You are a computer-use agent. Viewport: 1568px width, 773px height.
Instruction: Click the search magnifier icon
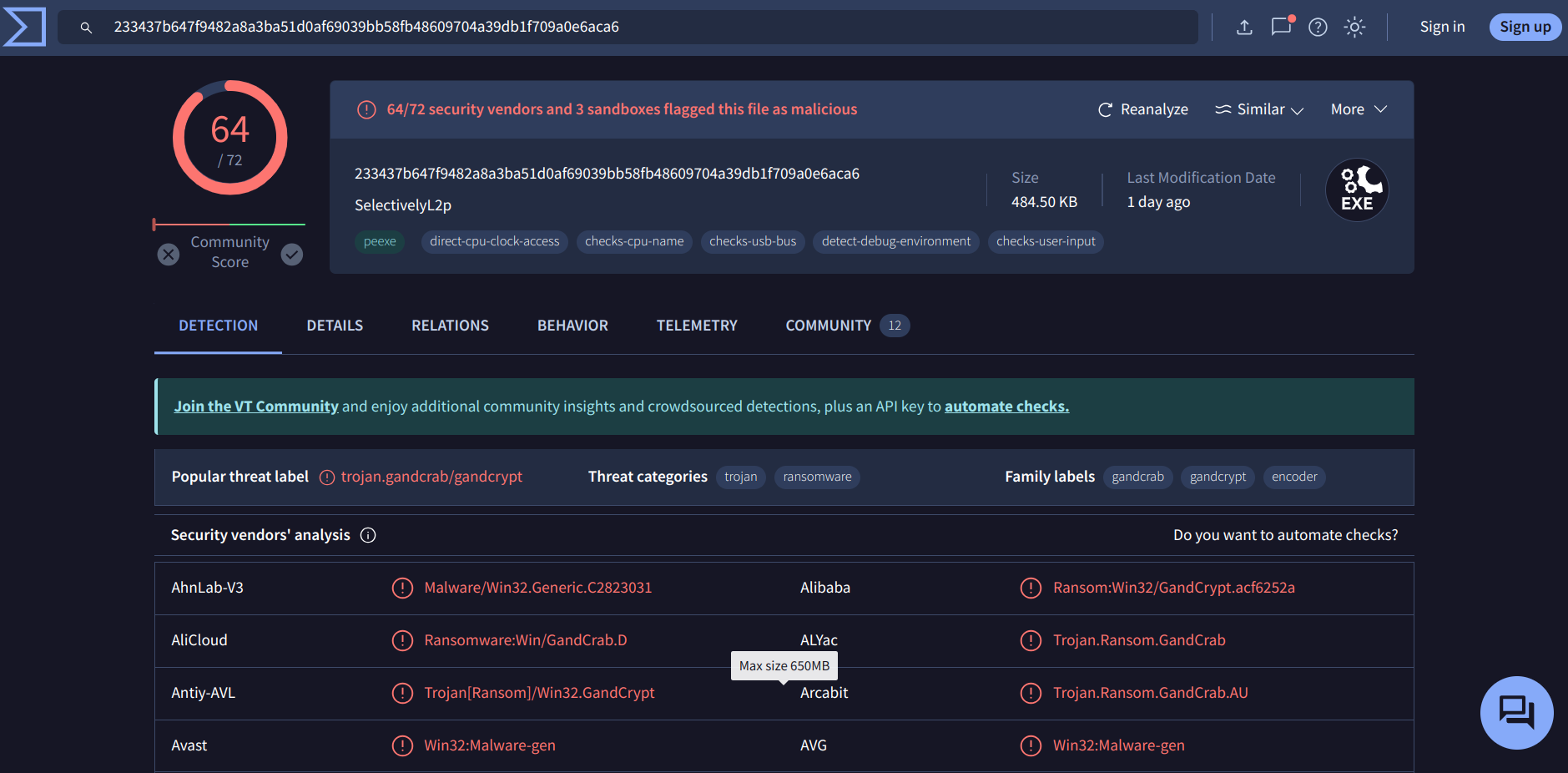pos(86,28)
